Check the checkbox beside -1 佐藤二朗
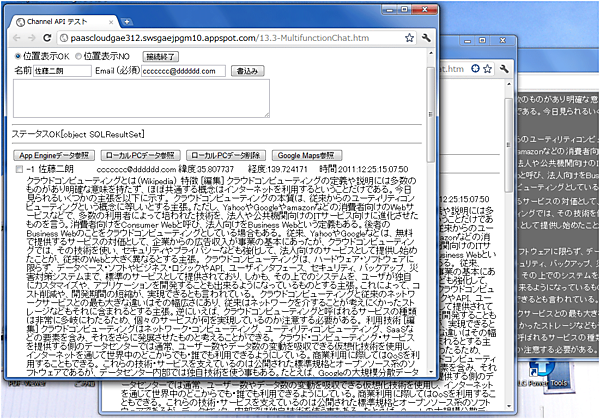 pyautogui.click(x=19, y=169)
